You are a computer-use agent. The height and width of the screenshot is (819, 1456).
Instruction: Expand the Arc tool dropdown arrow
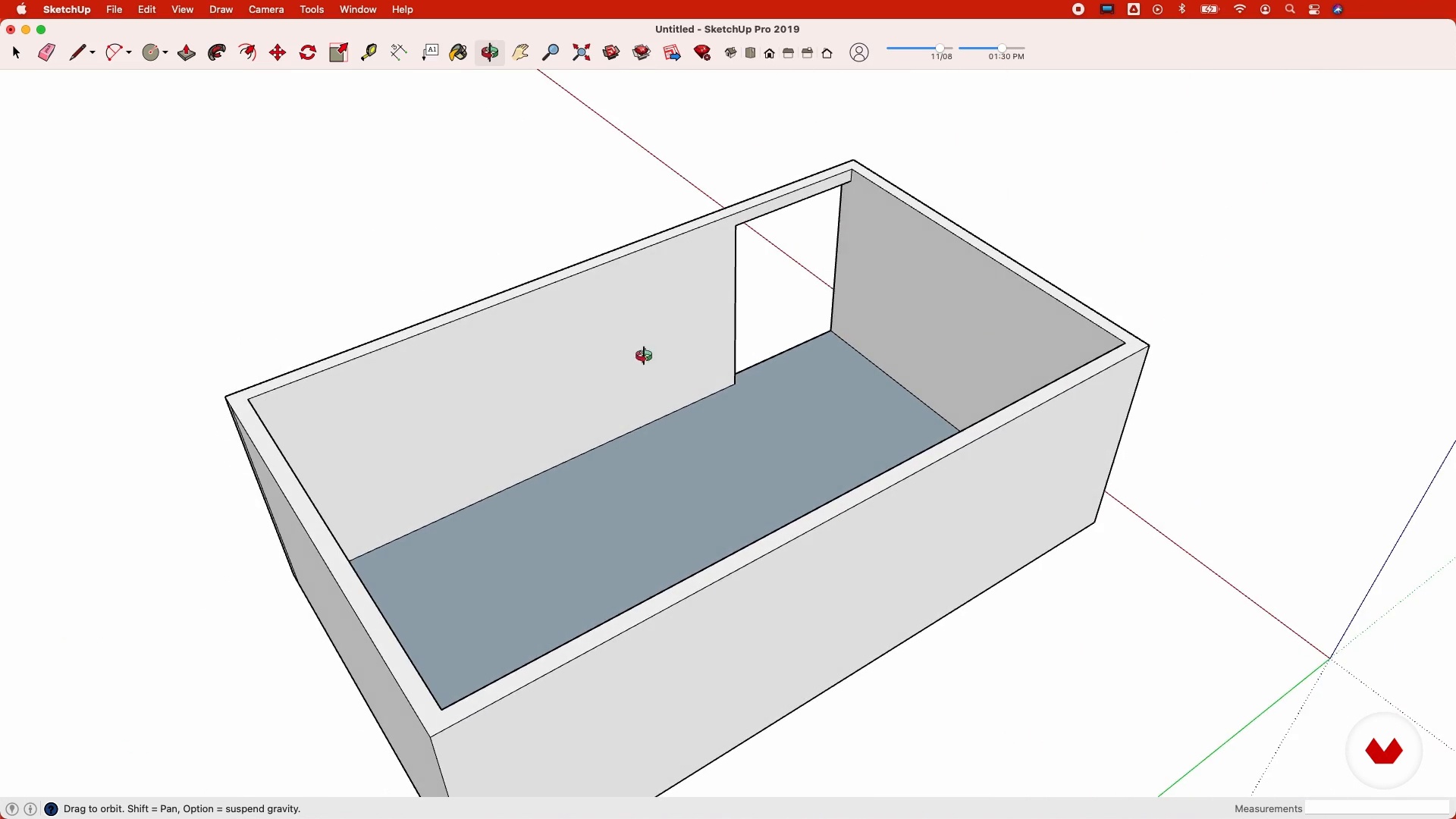click(130, 52)
